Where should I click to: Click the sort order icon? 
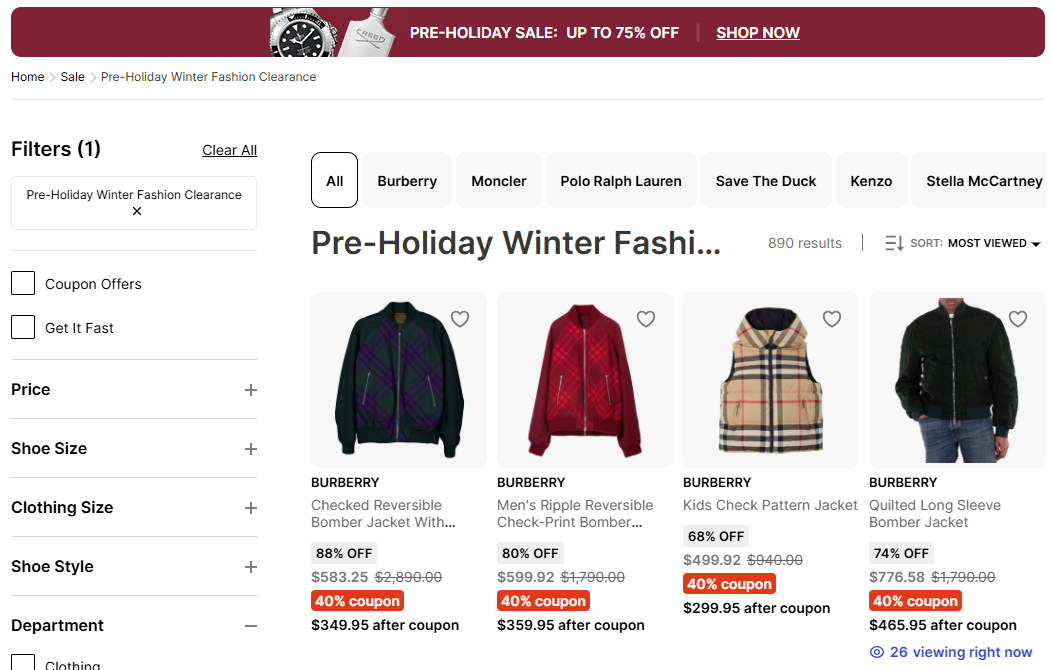(x=894, y=243)
